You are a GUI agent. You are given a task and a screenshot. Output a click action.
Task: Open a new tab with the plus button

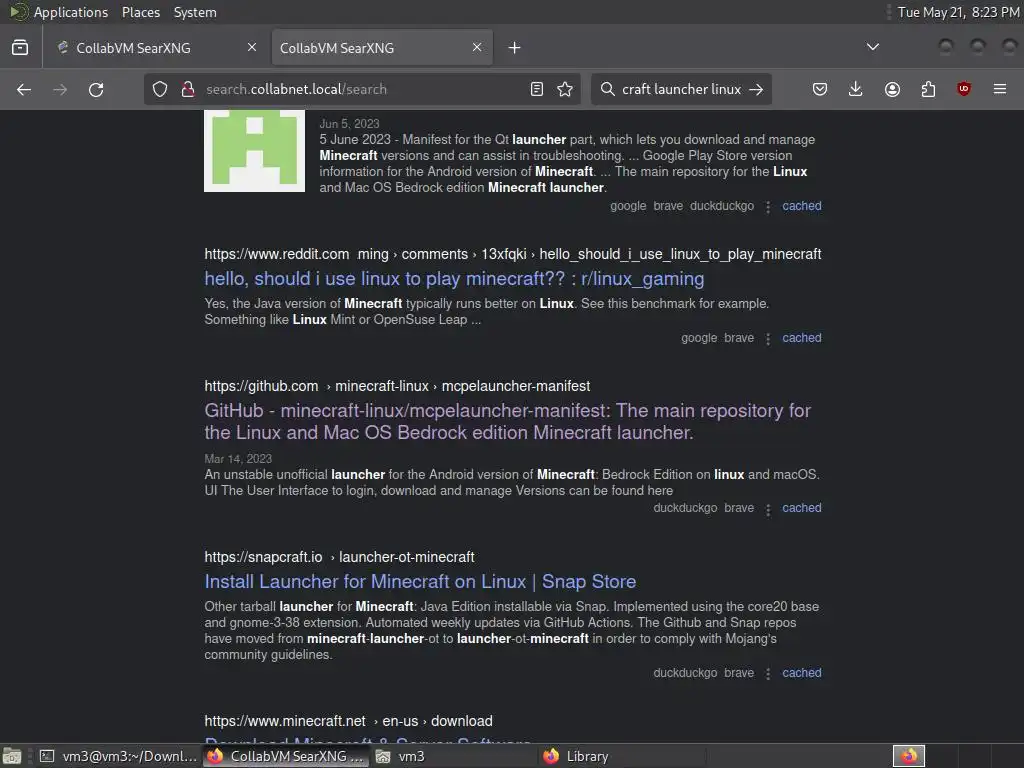click(515, 48)
